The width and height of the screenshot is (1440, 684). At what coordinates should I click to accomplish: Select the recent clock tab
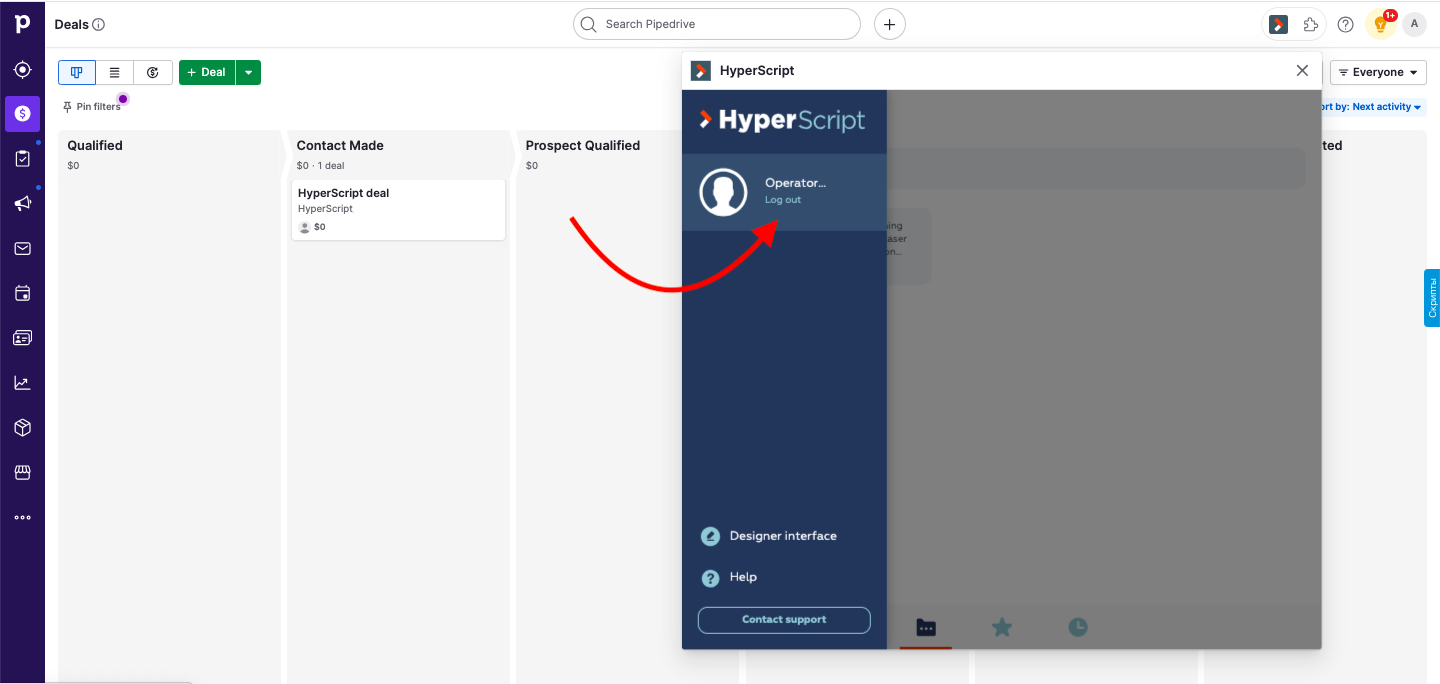pyautogui.click(x=1078, y=628)
